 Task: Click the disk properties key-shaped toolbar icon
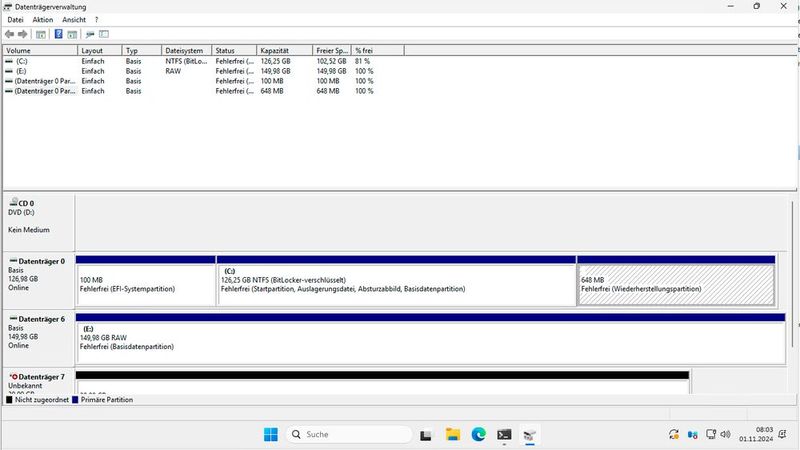coord(90,34)
